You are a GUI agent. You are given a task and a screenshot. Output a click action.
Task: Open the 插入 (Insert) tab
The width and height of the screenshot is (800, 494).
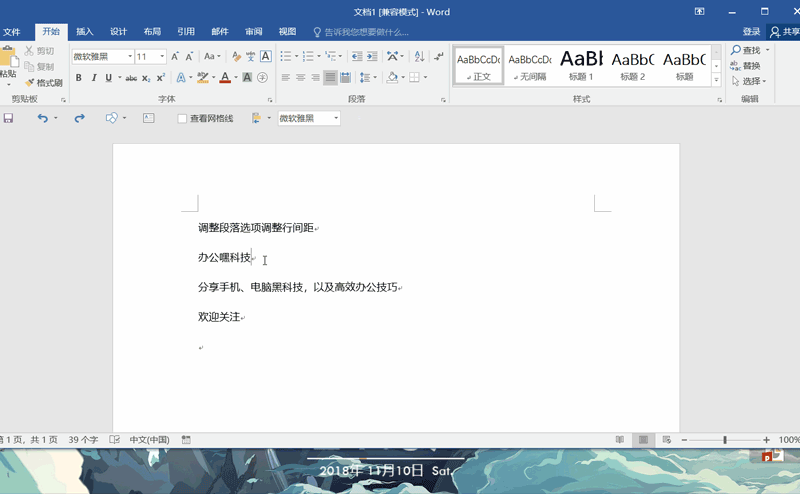(85, 31)
